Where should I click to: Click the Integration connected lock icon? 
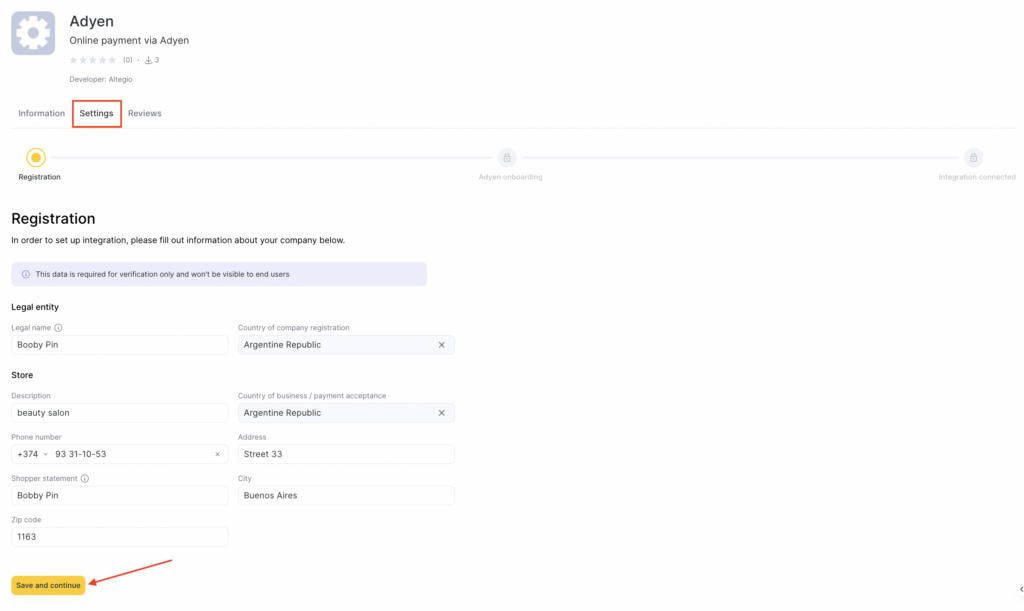click(x=973, y=158)
